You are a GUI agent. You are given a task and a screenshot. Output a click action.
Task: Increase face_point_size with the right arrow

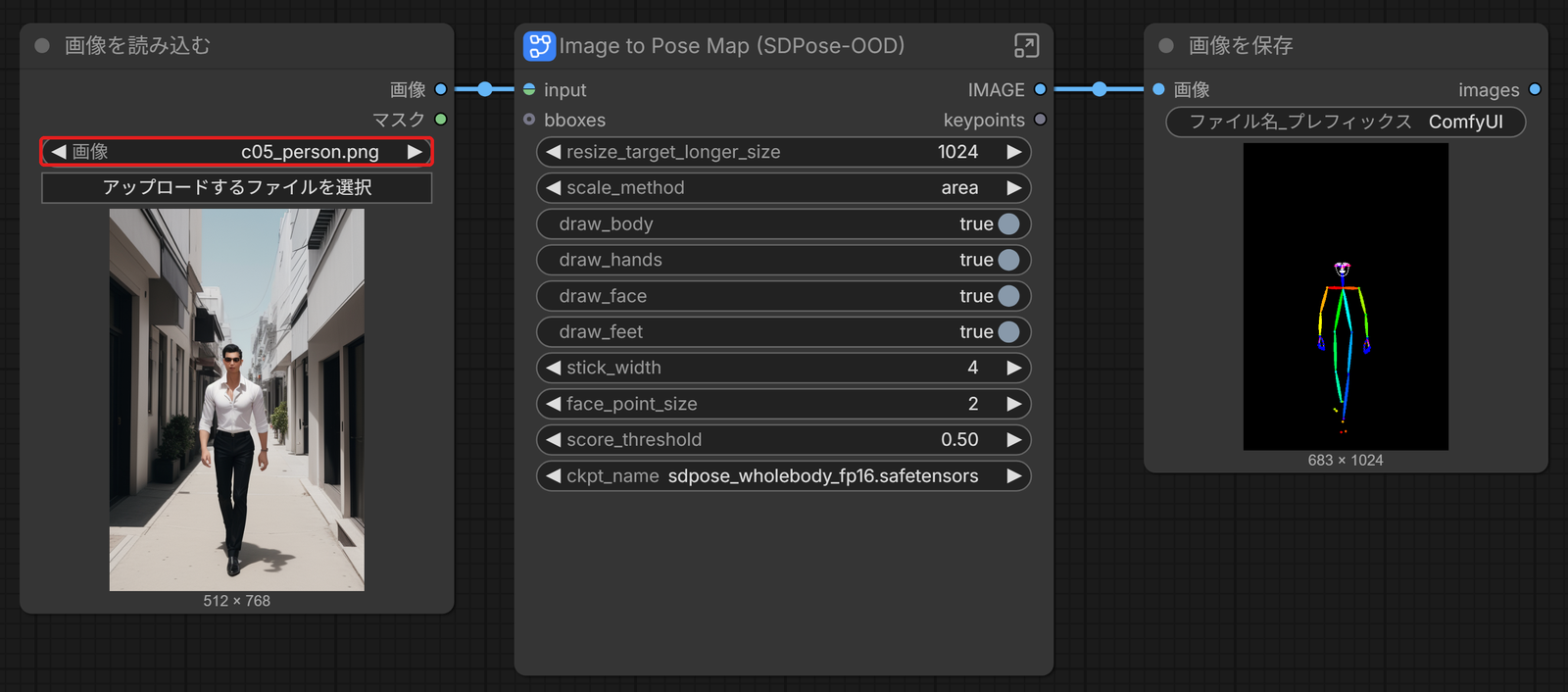1014,404
